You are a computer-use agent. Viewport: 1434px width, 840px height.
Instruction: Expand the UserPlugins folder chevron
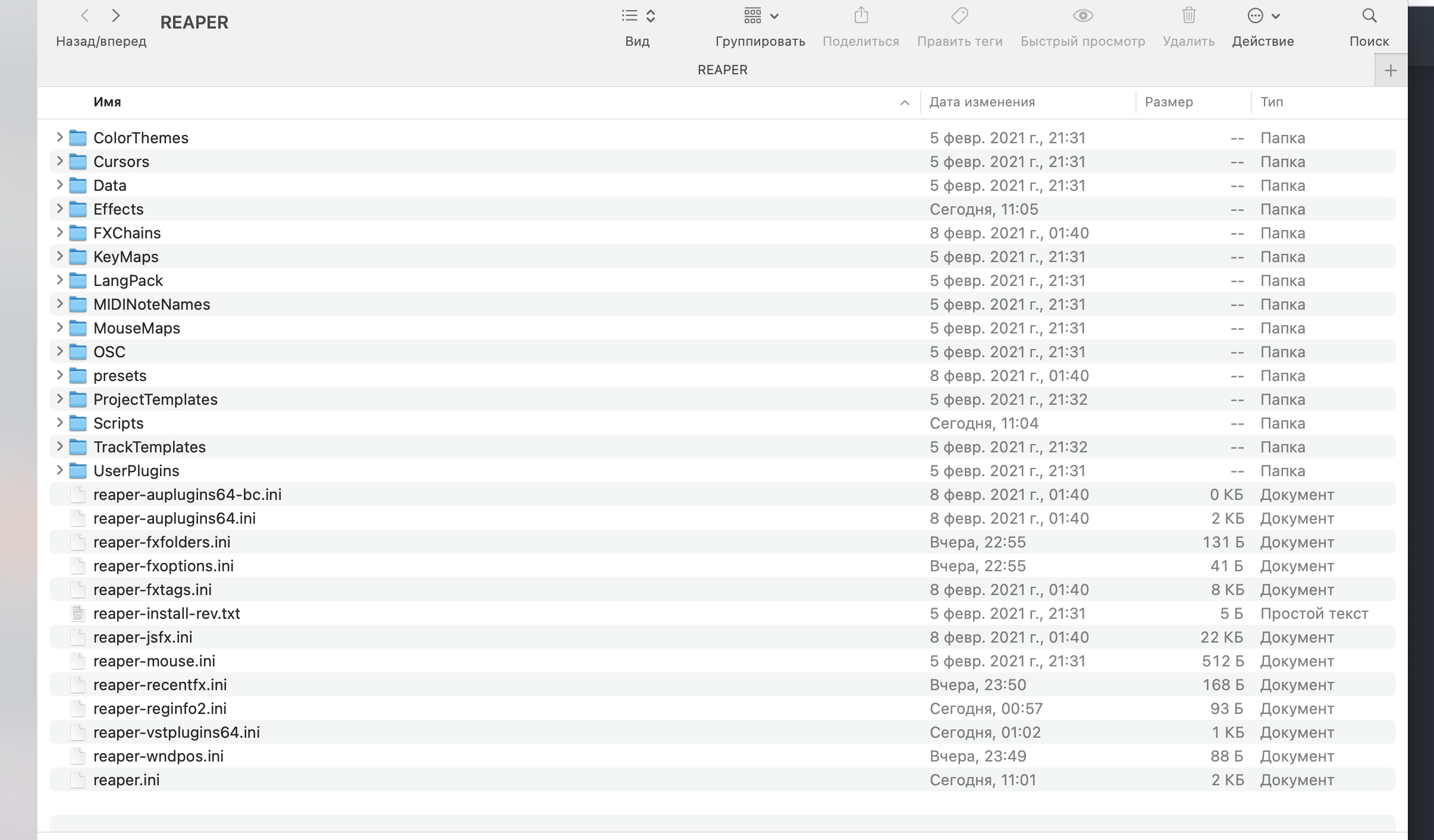[x=59, y=470]
